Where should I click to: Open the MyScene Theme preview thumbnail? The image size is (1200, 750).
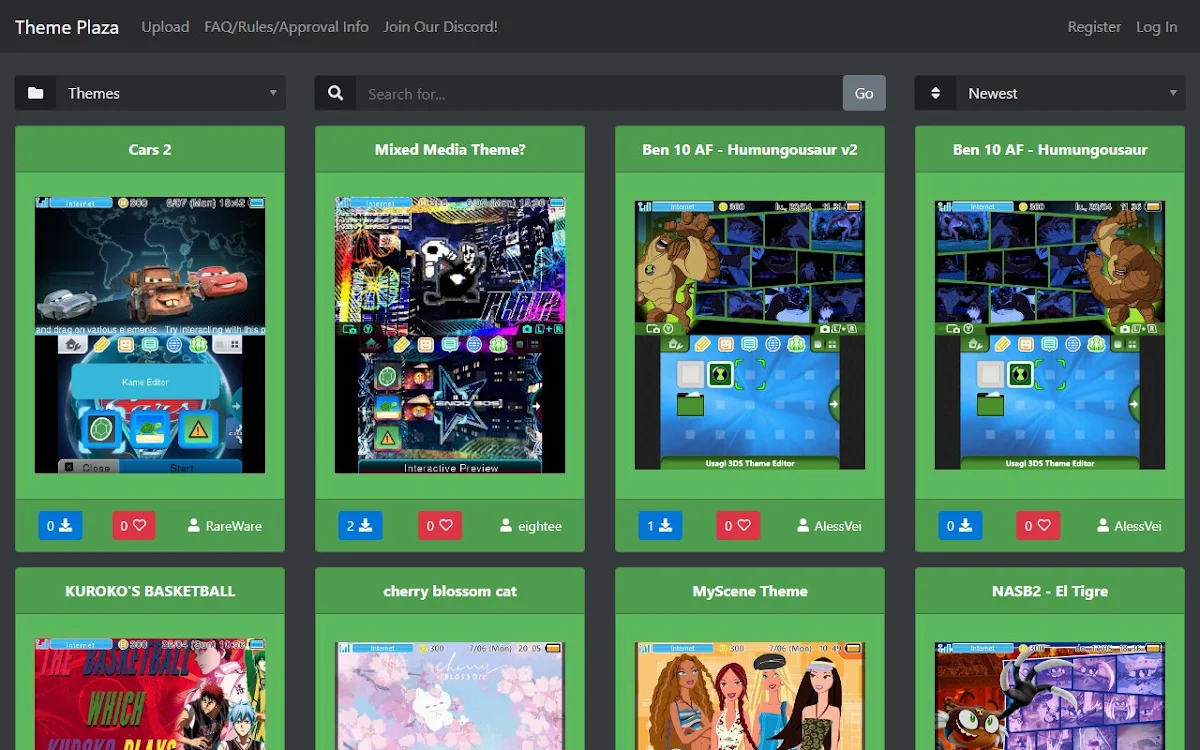tap(750, 695)
